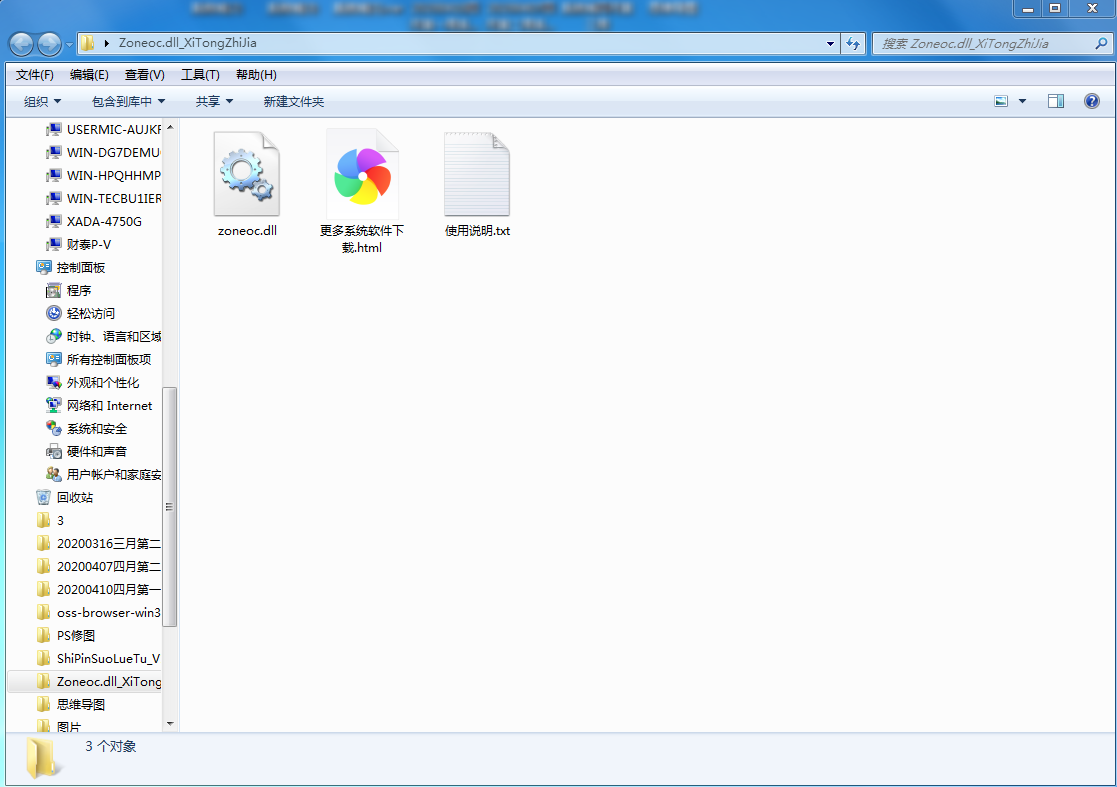Select the oss-browser-win3 folder
The width and height of the screenshot is (1117, 787).
(98, 613)
